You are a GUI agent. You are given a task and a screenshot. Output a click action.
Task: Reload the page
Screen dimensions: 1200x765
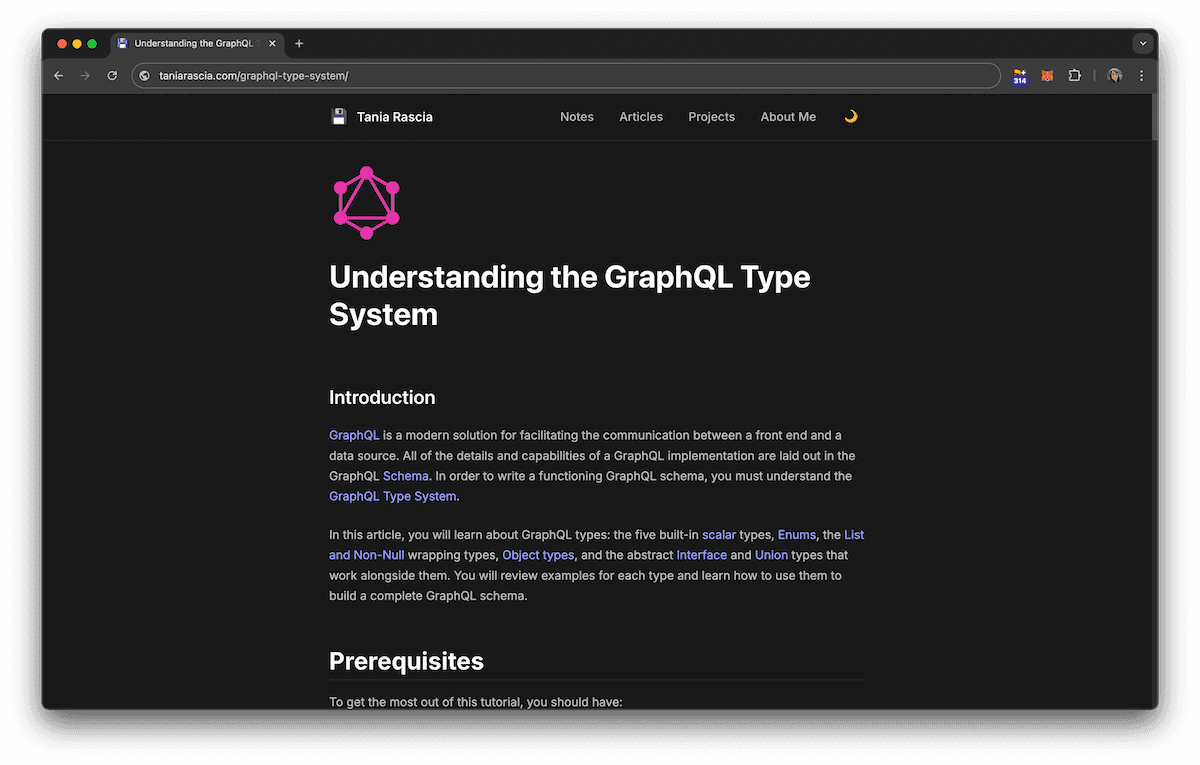point(112,76)
